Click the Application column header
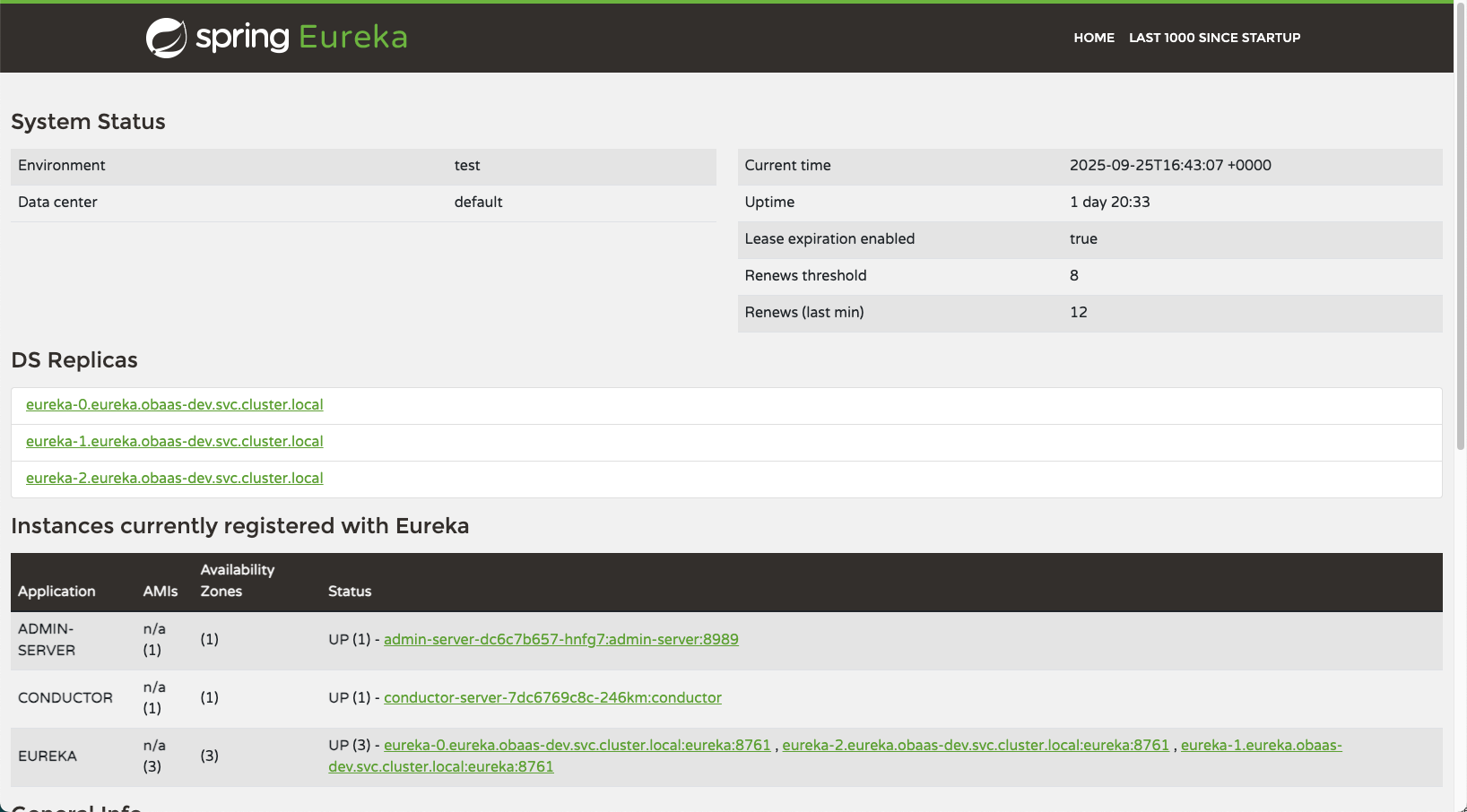 [56, 591]
